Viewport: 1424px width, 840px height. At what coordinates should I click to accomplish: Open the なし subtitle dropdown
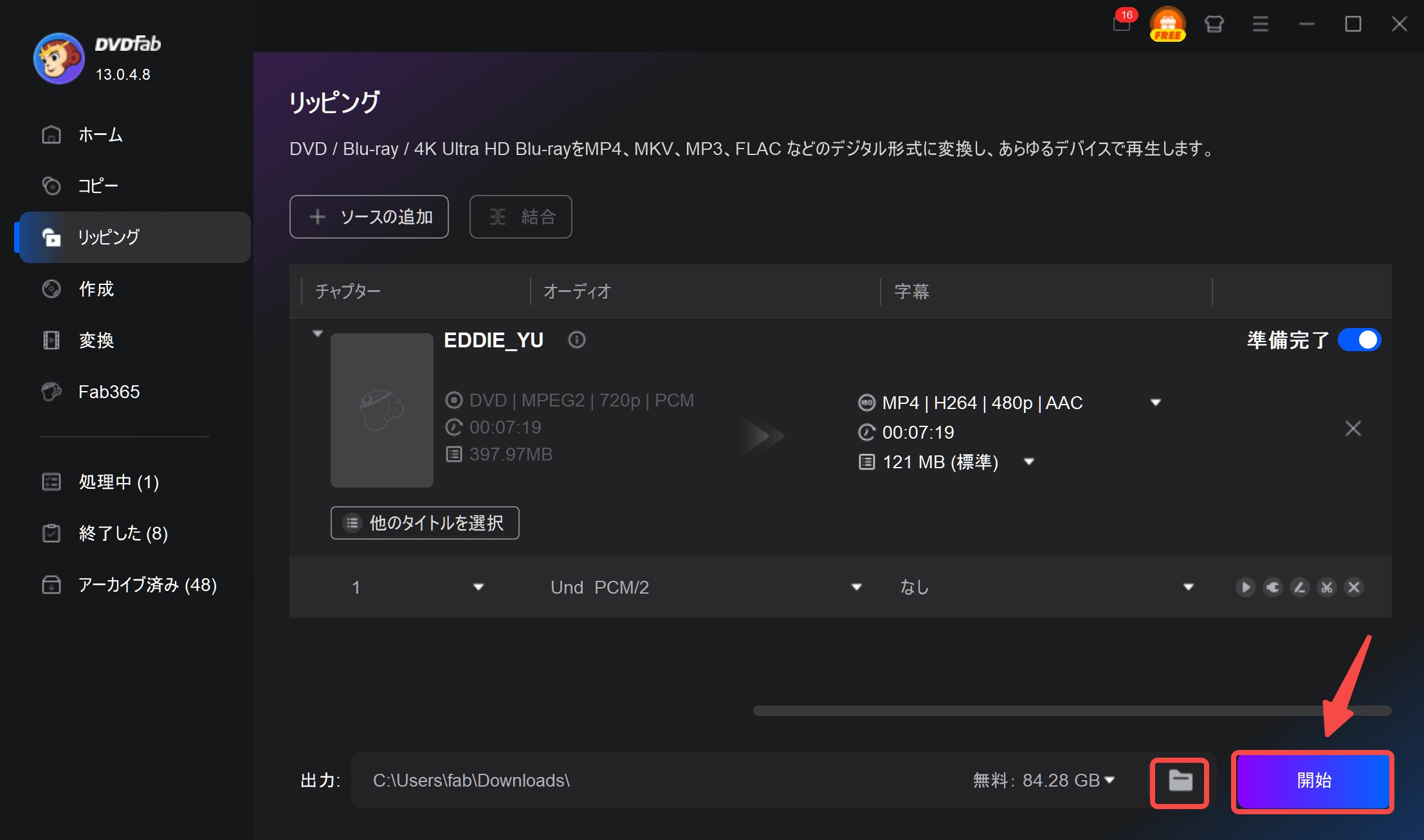(1188, 587)
